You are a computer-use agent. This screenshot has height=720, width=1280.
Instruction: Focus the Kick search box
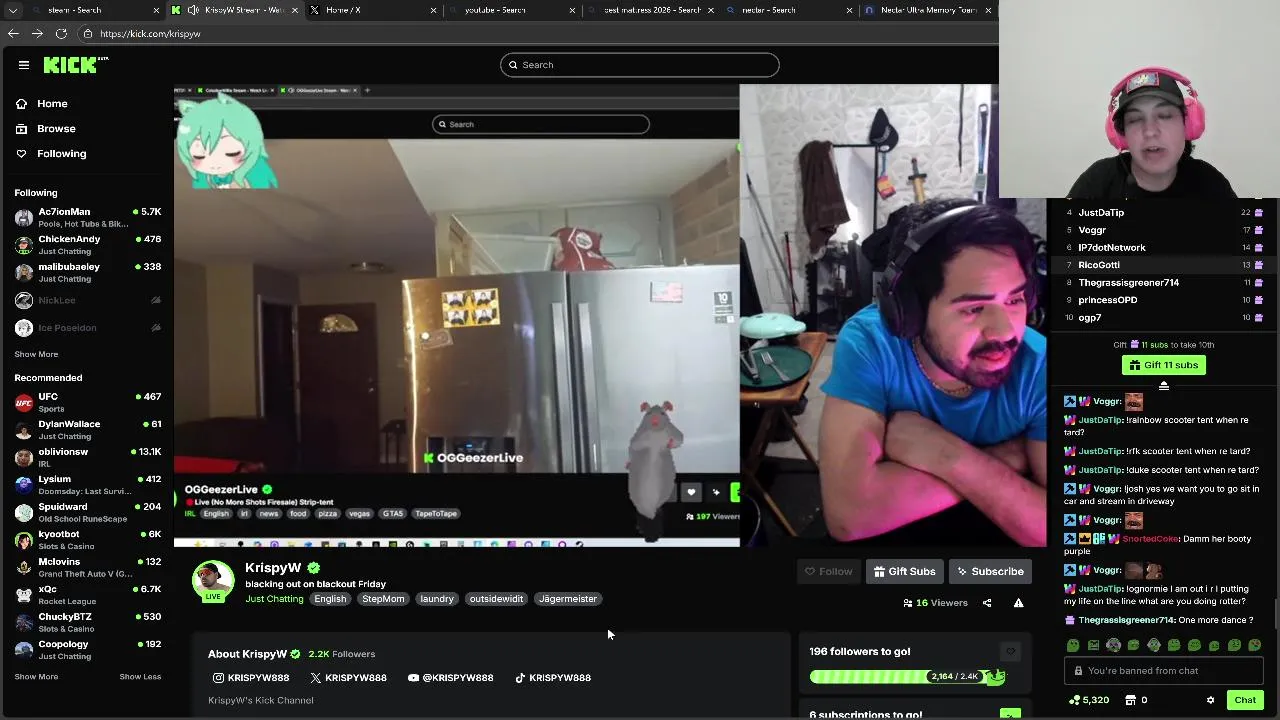click(x=640, y=65)
